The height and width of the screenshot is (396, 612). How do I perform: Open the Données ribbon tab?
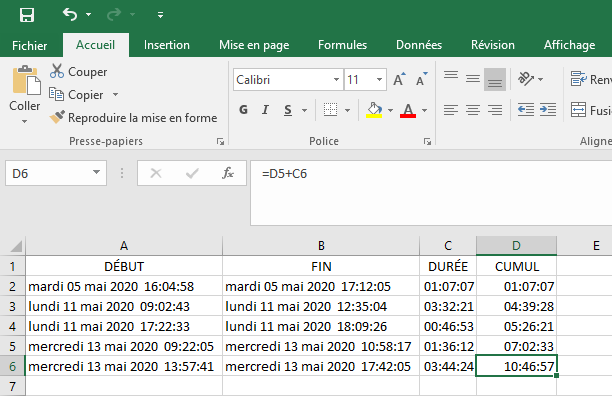tap(419, 45)
